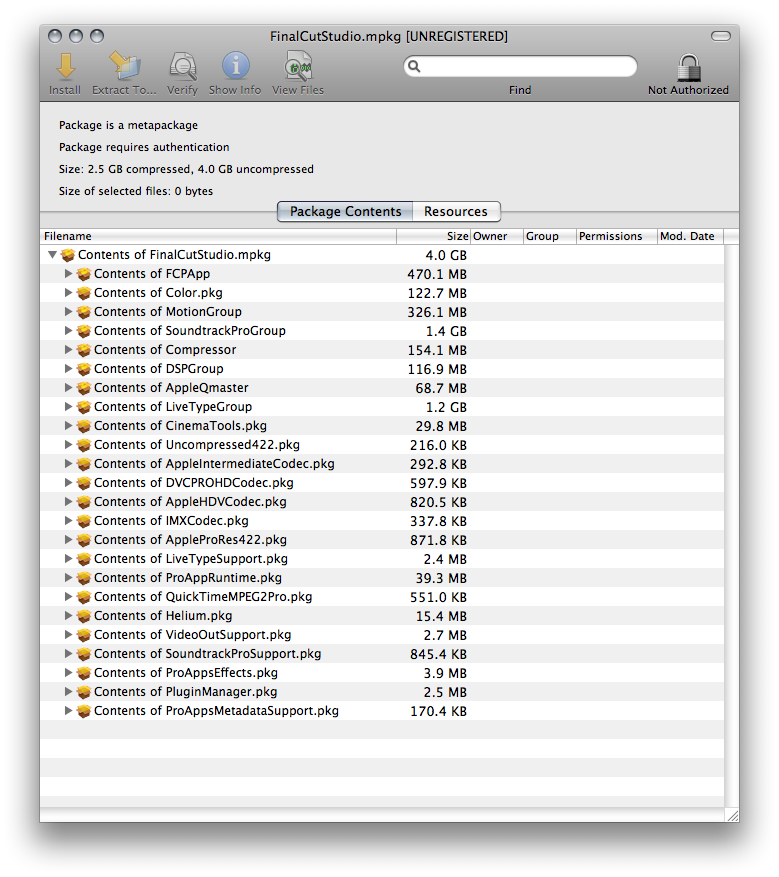This screenshot has height=877, width=779.
Task: Click the package icon beside Contents of DVCPROHDCodec.pkg
Action: click(x=84, y=484)
